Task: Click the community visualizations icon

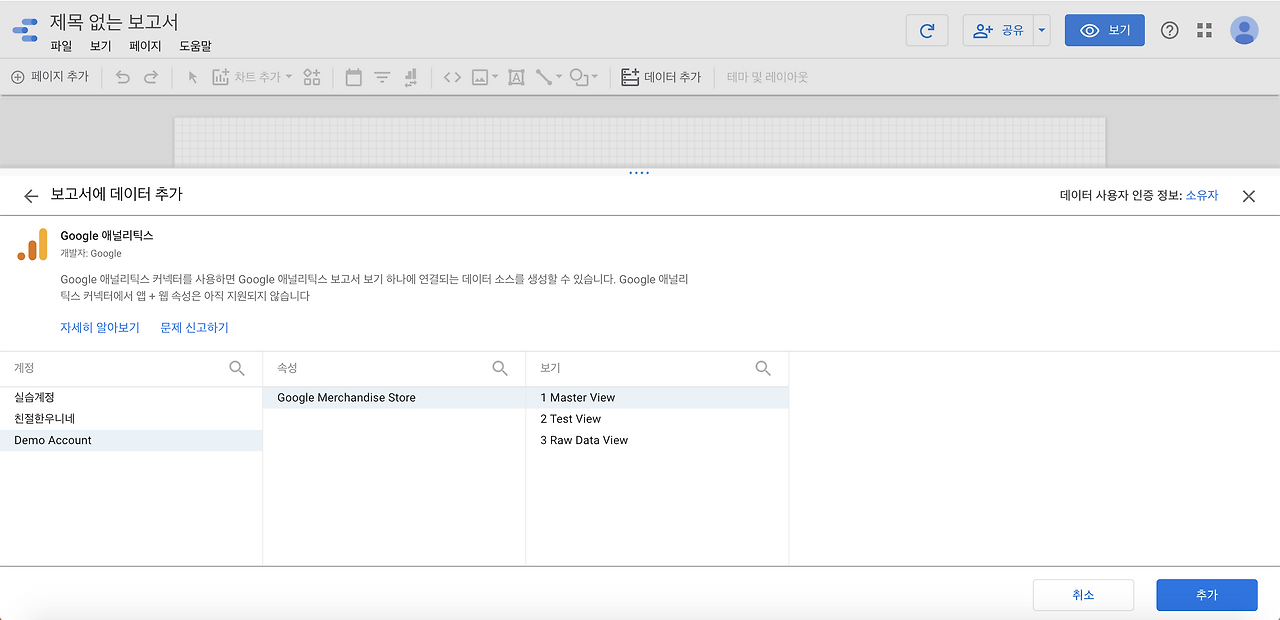Action: (312, 77)
